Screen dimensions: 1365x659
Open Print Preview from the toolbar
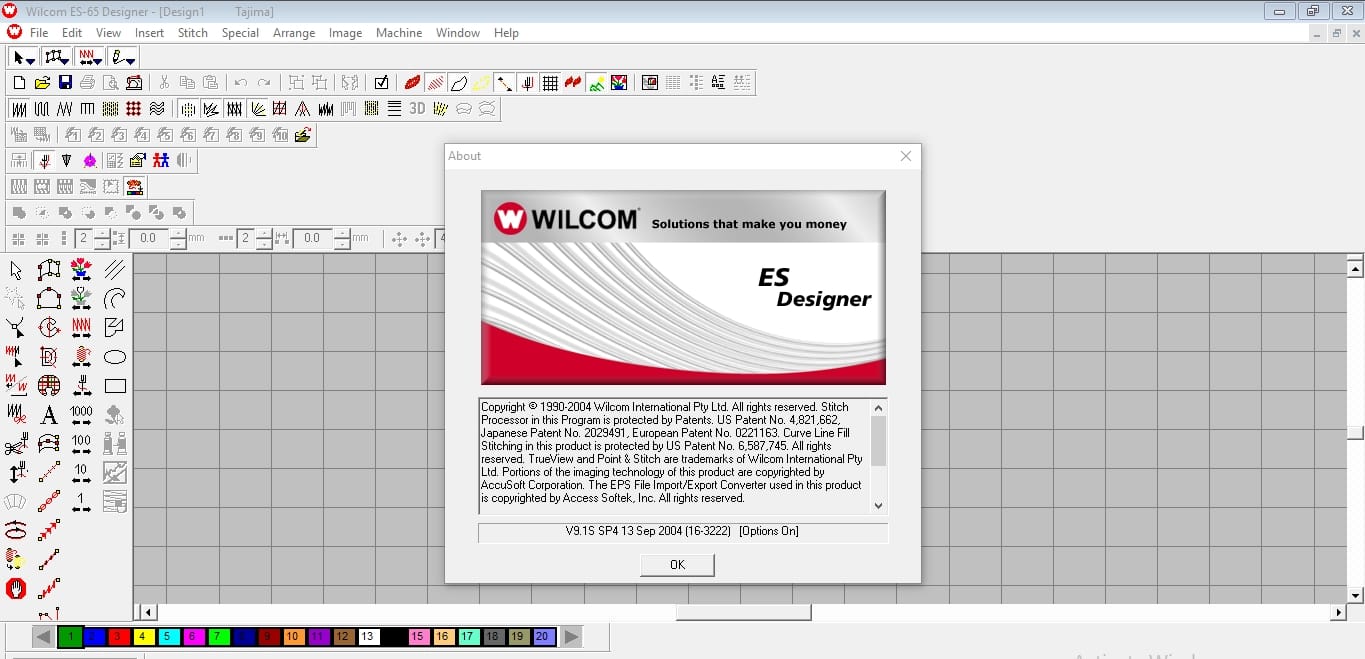tap(111, 83)
